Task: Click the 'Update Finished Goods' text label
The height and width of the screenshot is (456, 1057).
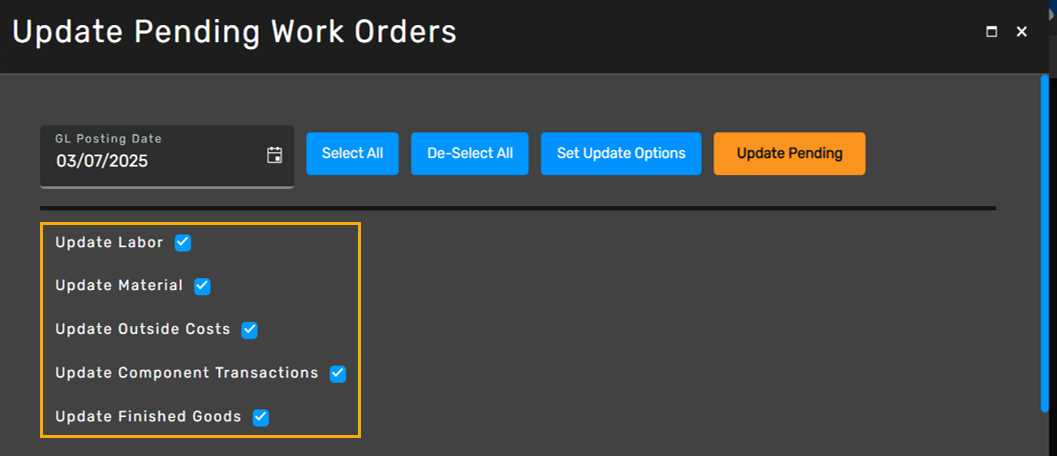Action: [x=148, y=417]
